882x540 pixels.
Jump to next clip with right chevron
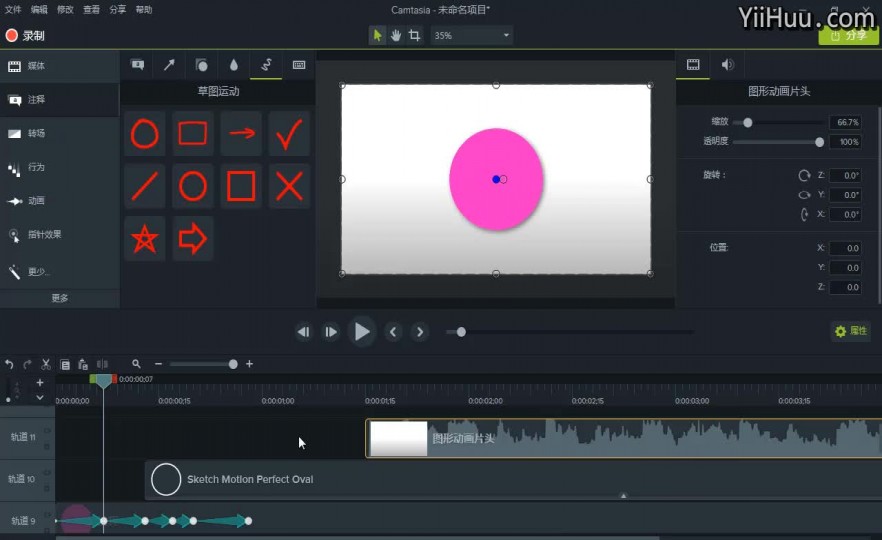(420, 332)
